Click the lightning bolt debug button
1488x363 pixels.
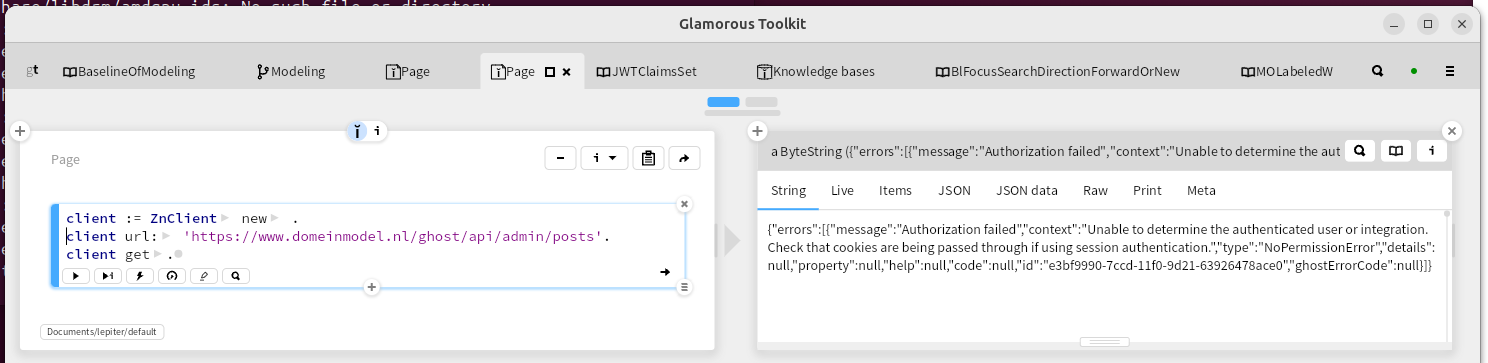tap(139, 275)
